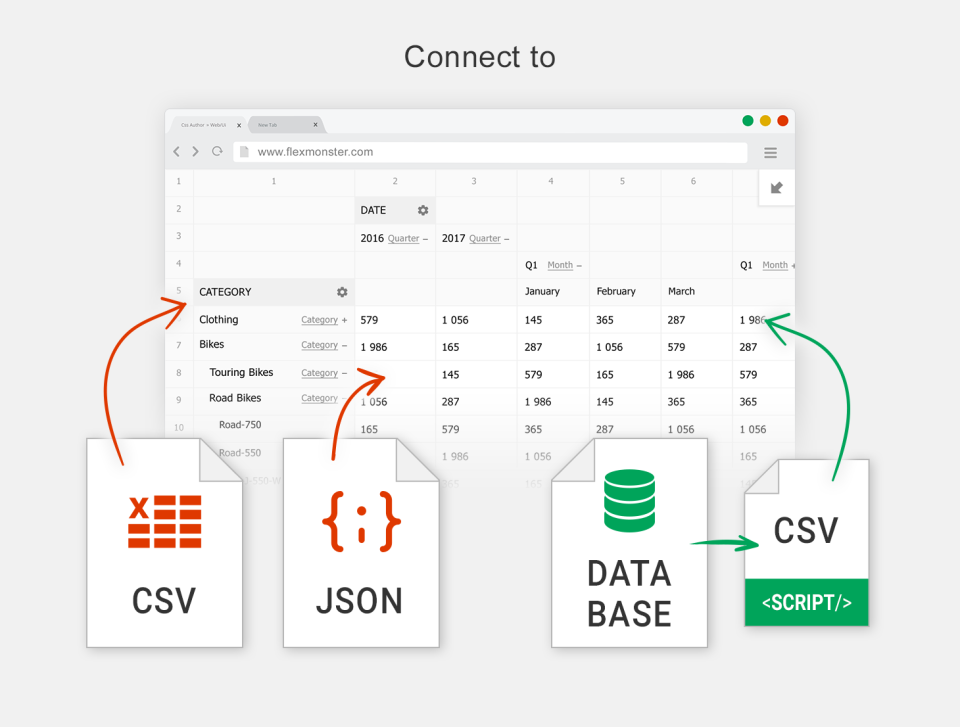Click the browser back arrow
Viewport: 960px width, 727px height.
pyautogui.click(x=177, y=151)
